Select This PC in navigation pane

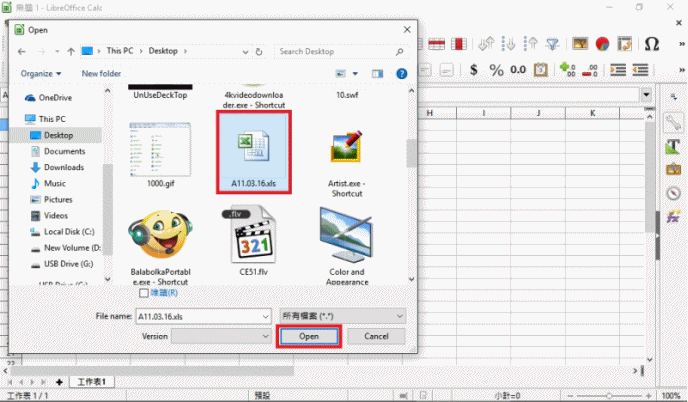tap(52, 119)
